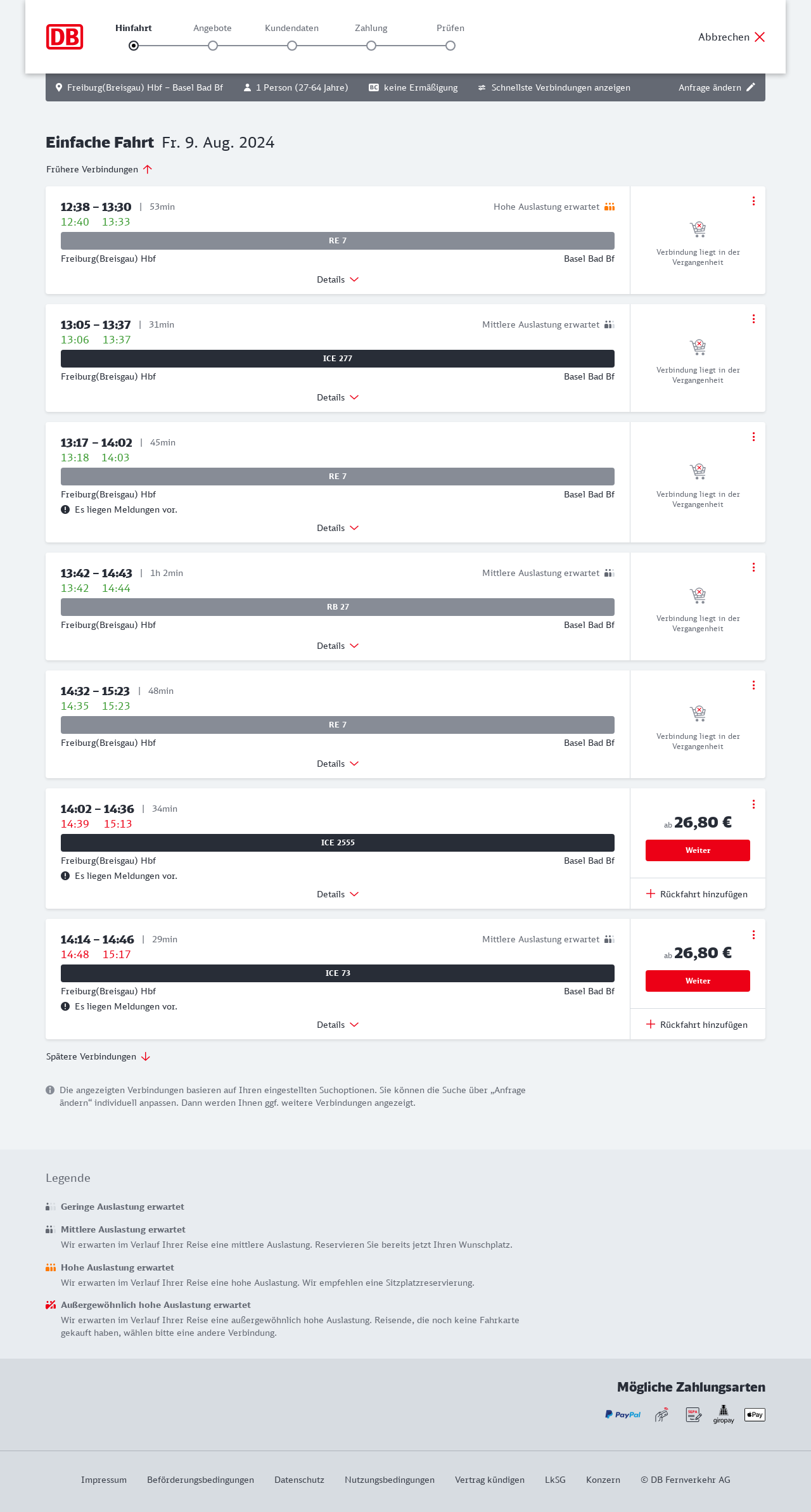Click plus icon to add return for ICE 73
The width and height of the screenshot is (811, 1512).
click(x=651, y=1025)
